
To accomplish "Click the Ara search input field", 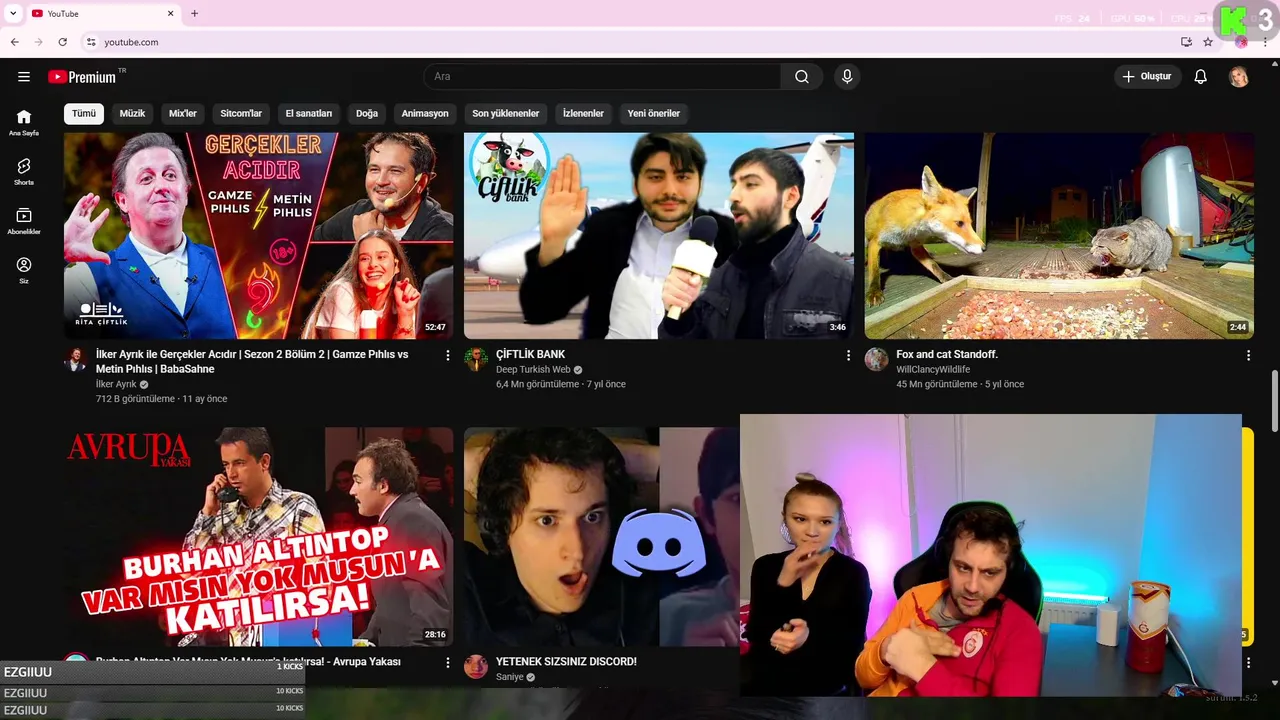I will (602, 77).
